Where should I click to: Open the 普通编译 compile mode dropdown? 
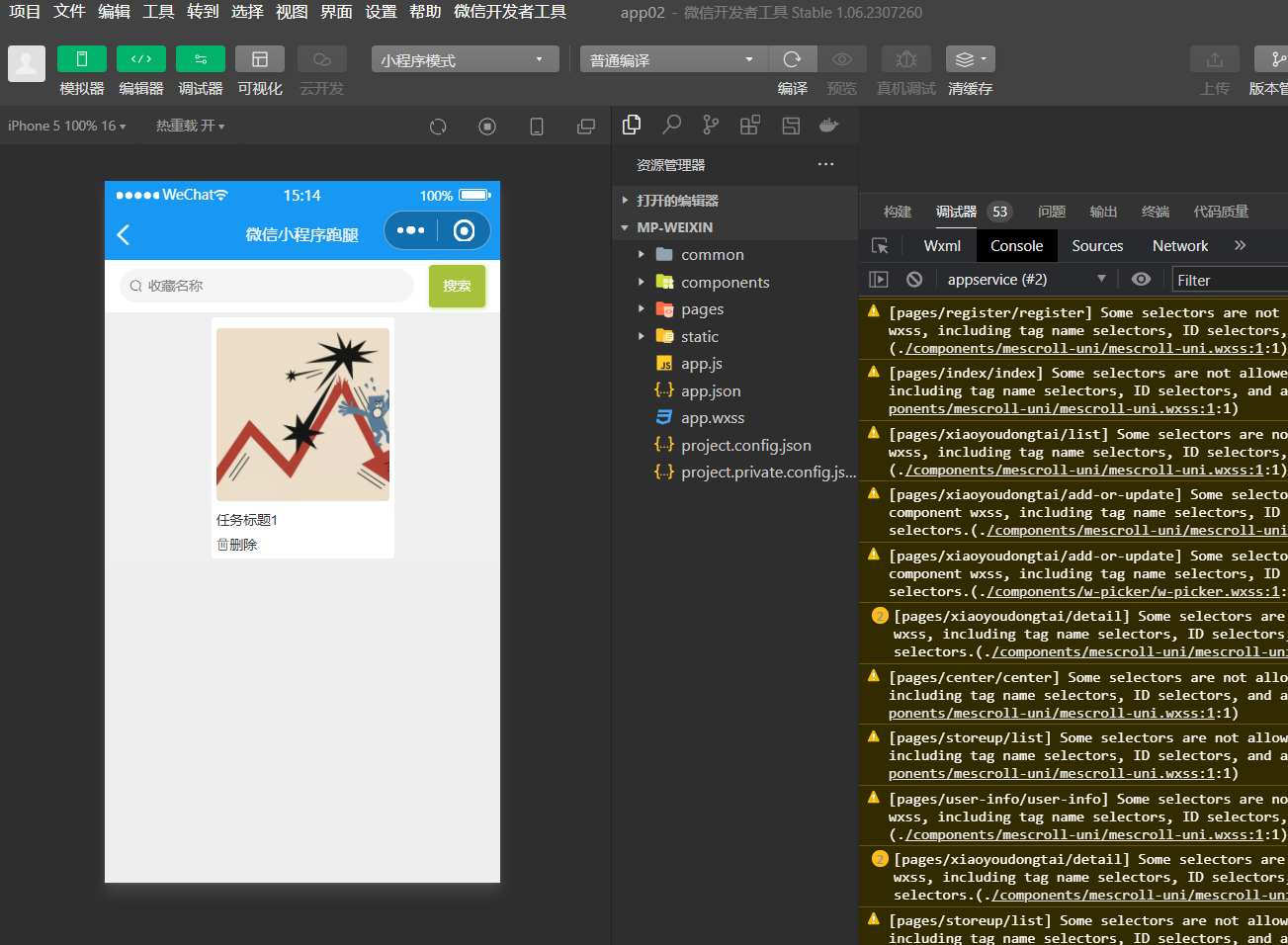(674, 59)
